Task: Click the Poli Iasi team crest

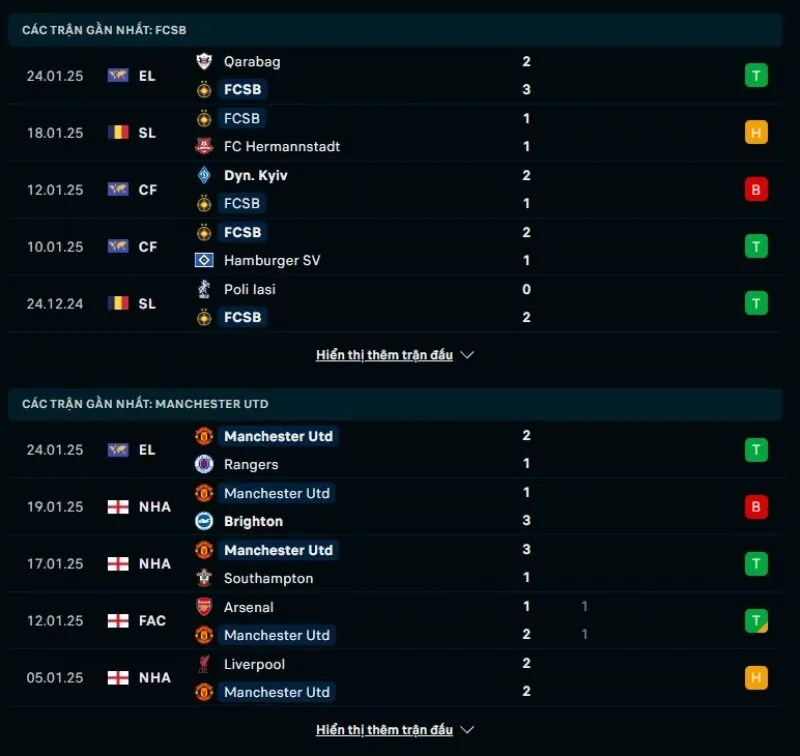Action: pyautogui.click(x=204, y=289)
